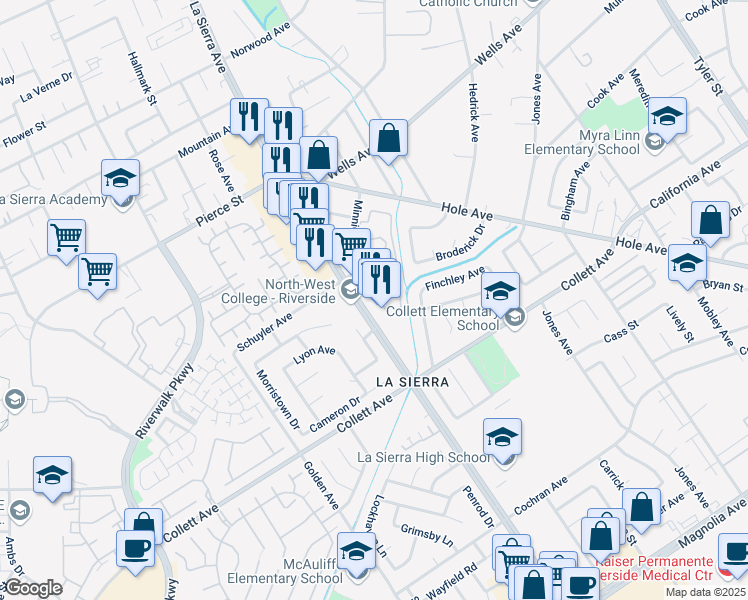The image size is (748, 600).
Task: Click the Penrod Dr street label
Action: (478, 507)
